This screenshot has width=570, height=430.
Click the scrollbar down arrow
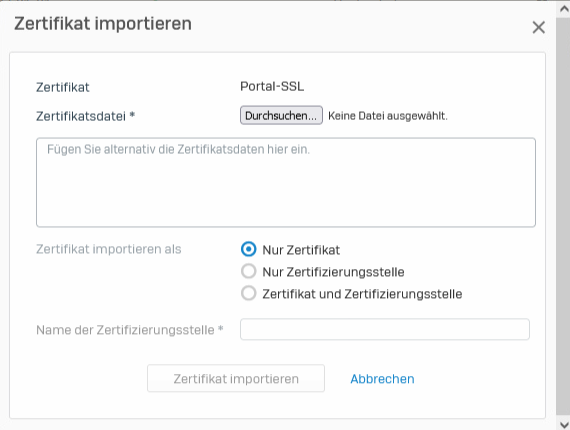coord(563,424)
